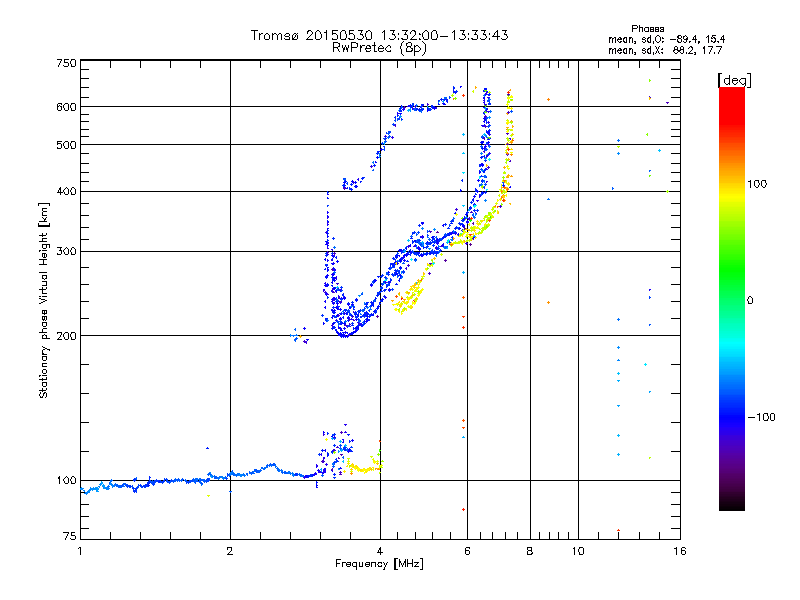Viewport: 800px width, 600px height.
Task: Click the x-axis '10' tick label
Action: (x=578, y=551)
